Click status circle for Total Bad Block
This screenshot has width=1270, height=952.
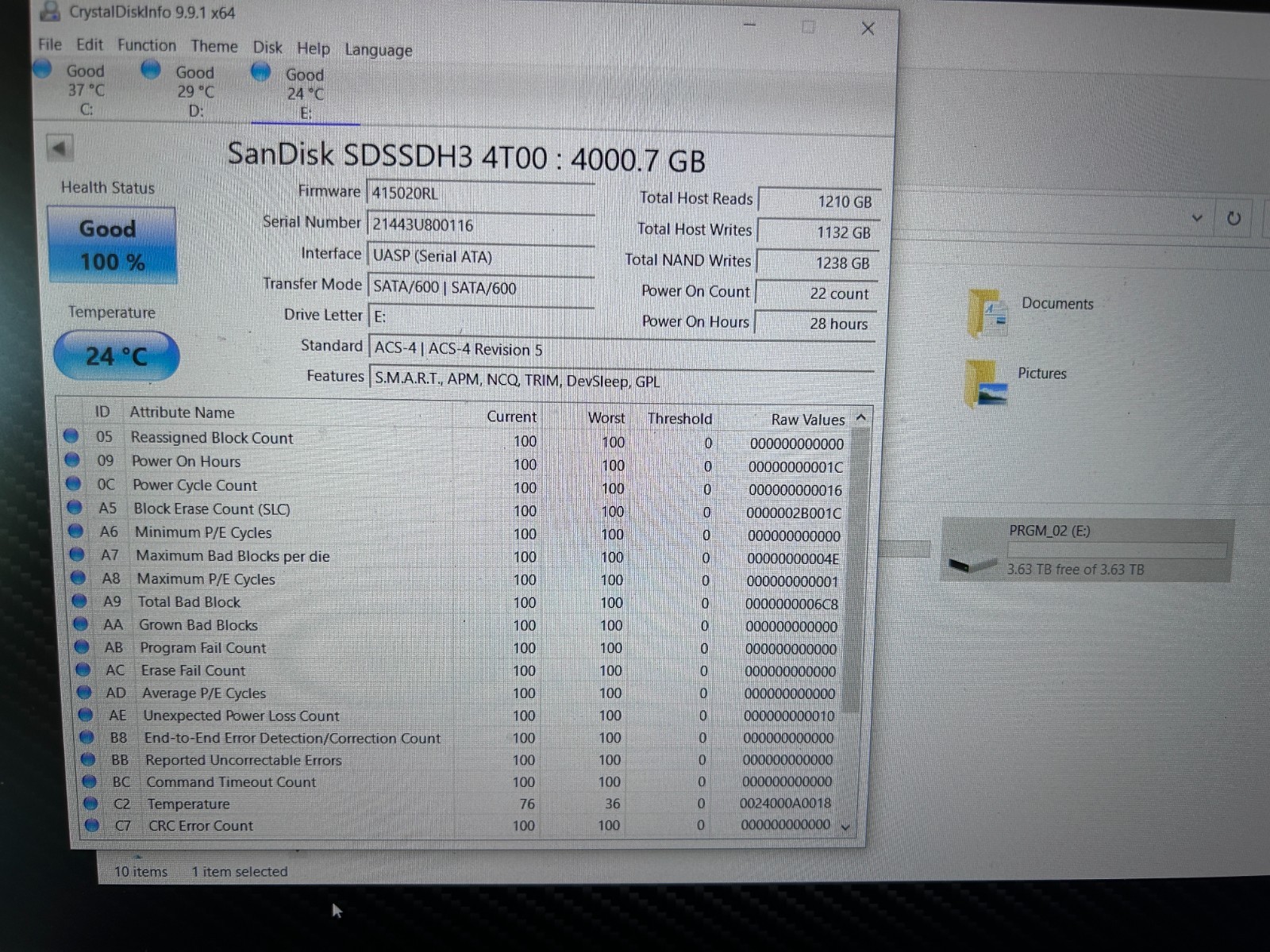click(79, 601)
